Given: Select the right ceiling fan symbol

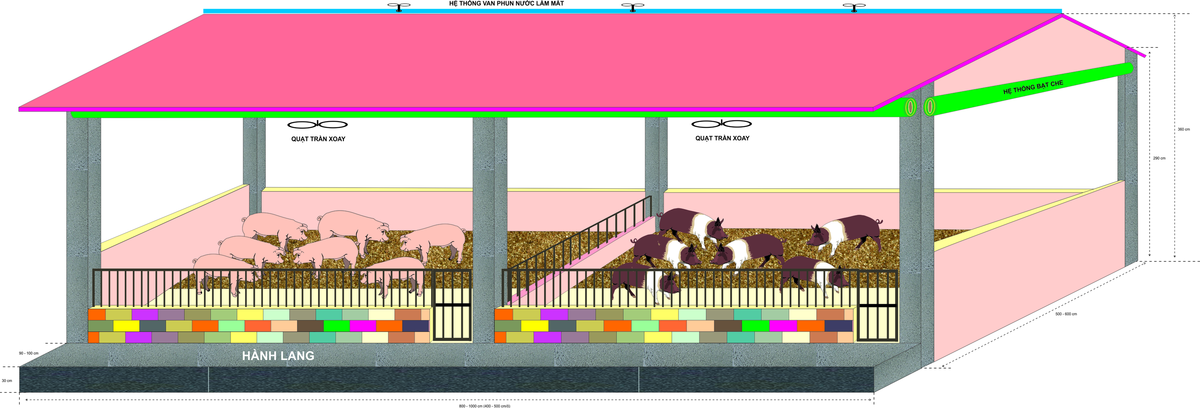Looking at the screenshot, I should click(x=720, y=124).
